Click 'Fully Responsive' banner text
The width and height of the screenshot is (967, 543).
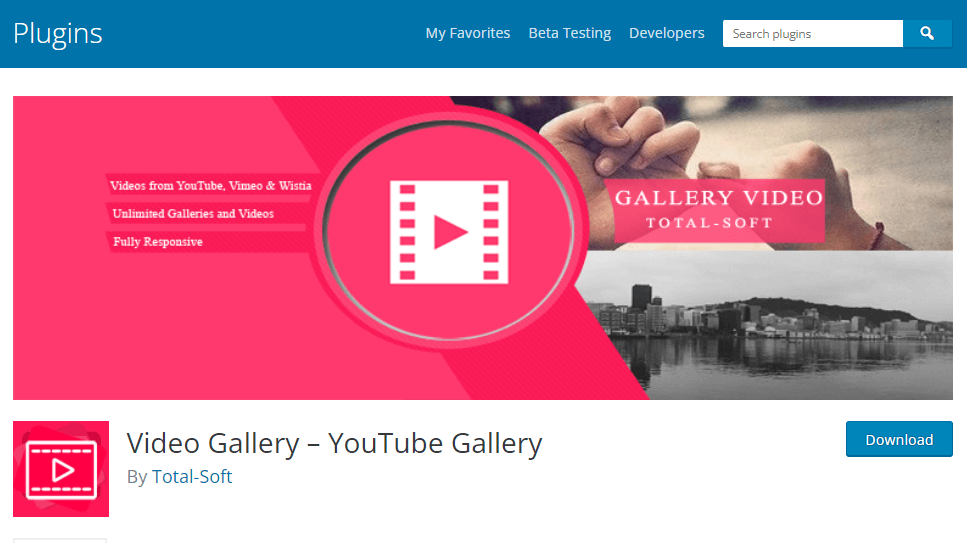click(x=158, y=242)
